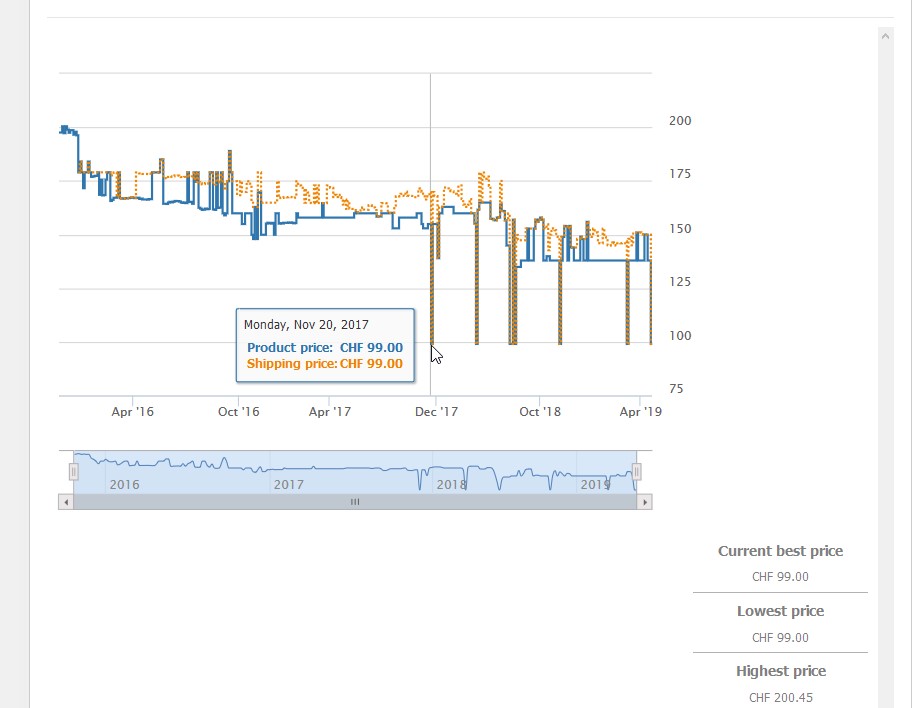Viewport: 912px width, 708px height.
Task: Click the Lowest price heading
Action: tap(780, 611)
